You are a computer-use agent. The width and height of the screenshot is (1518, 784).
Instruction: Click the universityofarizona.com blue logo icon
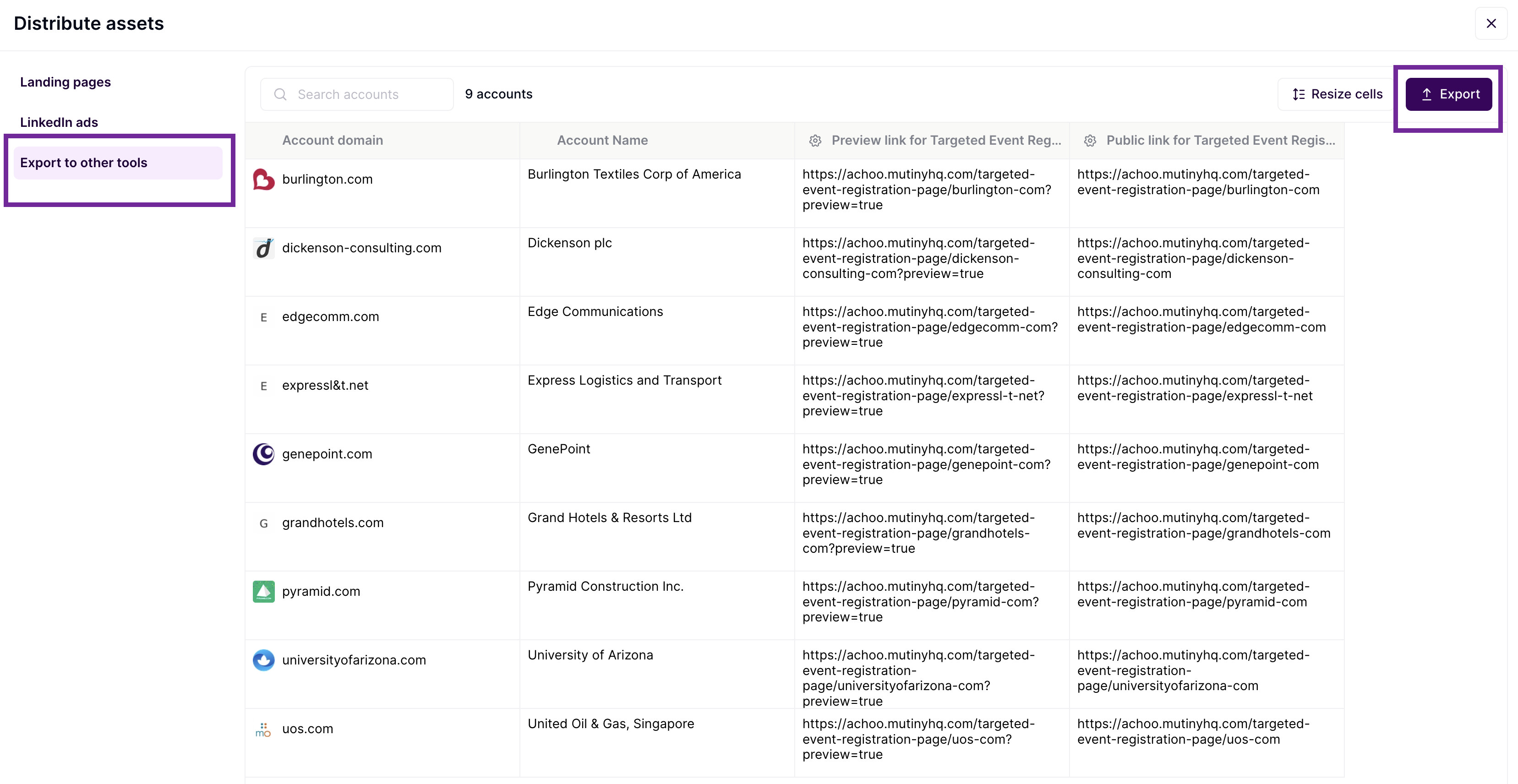[x=263, y=660]
